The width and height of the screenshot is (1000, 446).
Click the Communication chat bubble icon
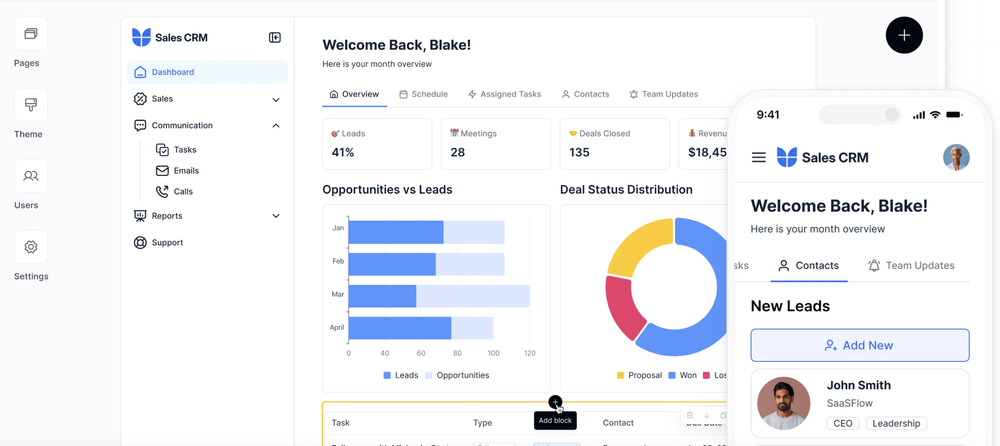(x=140, y=126)
